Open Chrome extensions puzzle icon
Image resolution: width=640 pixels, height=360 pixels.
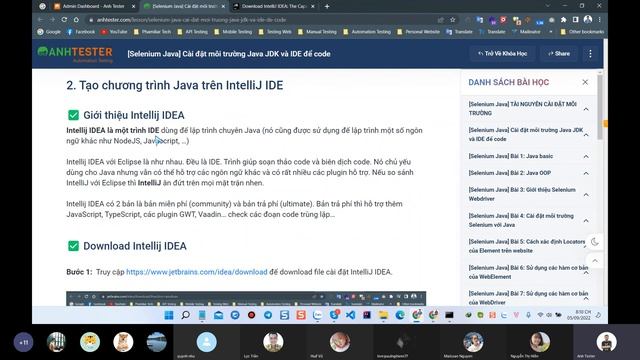(x=564, y=20)
